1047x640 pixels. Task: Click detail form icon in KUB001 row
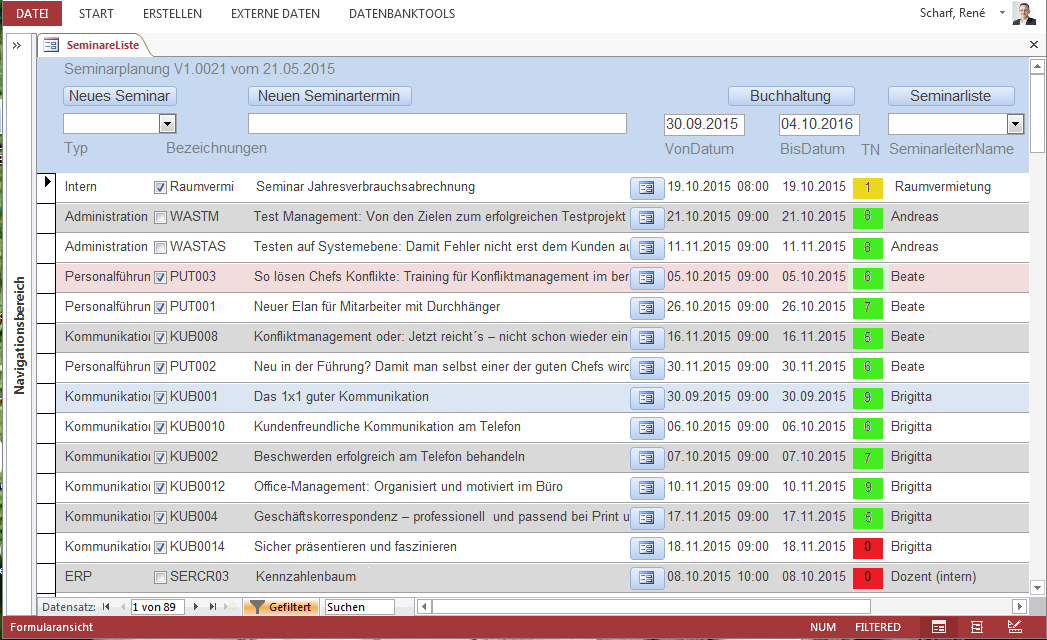646,398
